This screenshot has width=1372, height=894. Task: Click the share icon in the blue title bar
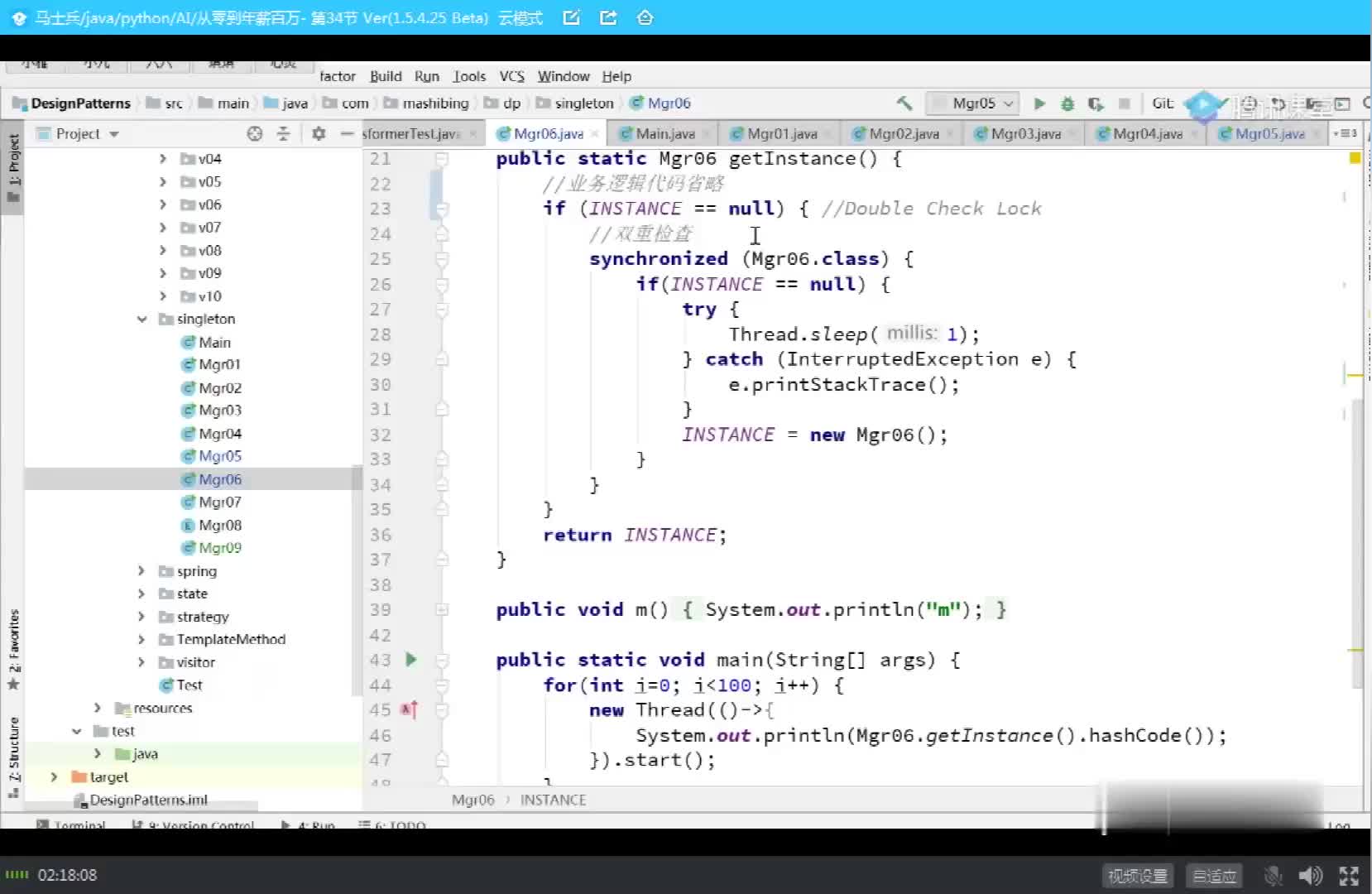[x=608, y=17]
